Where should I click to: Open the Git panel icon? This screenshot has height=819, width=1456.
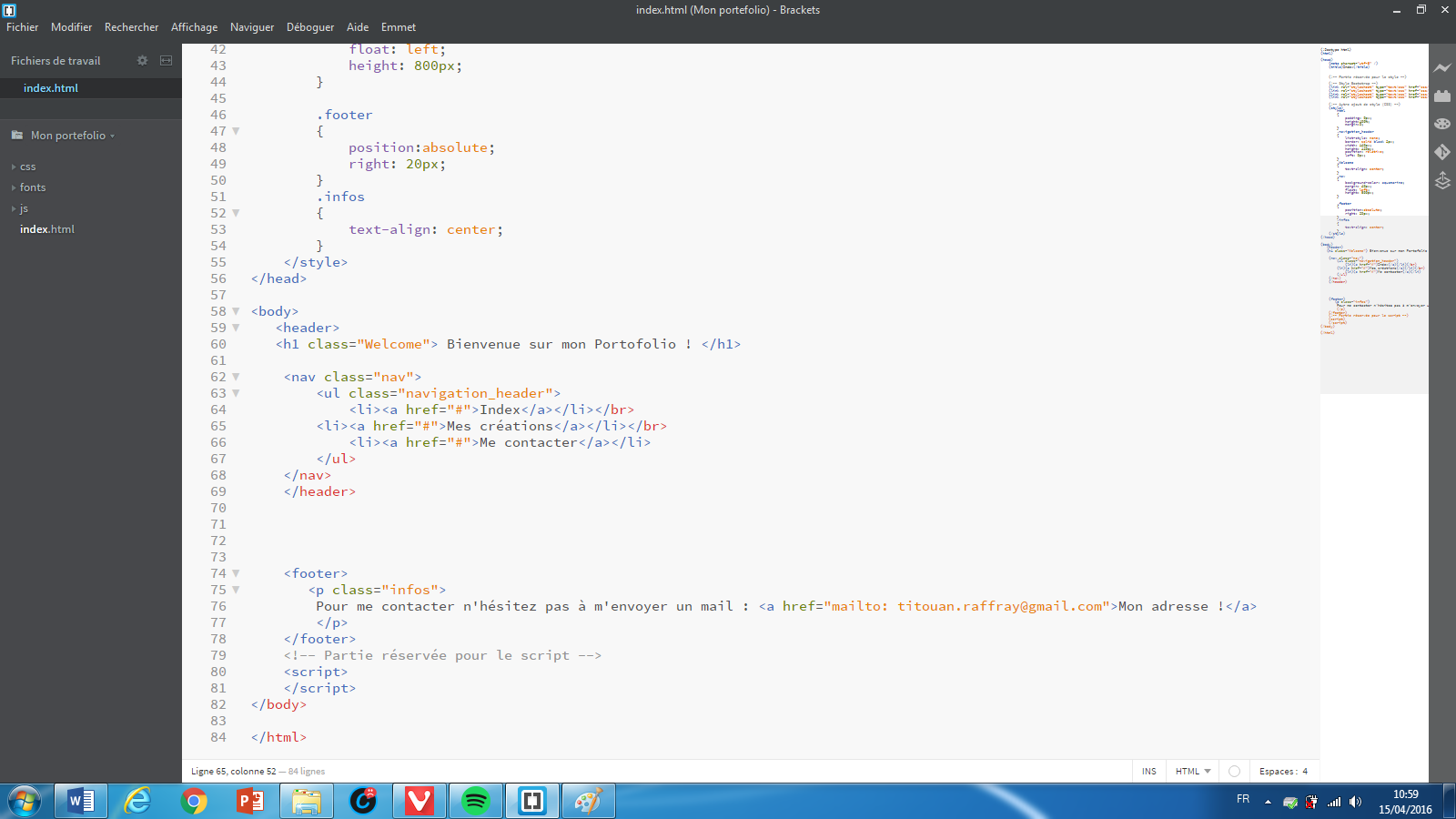click(1442, 152)
